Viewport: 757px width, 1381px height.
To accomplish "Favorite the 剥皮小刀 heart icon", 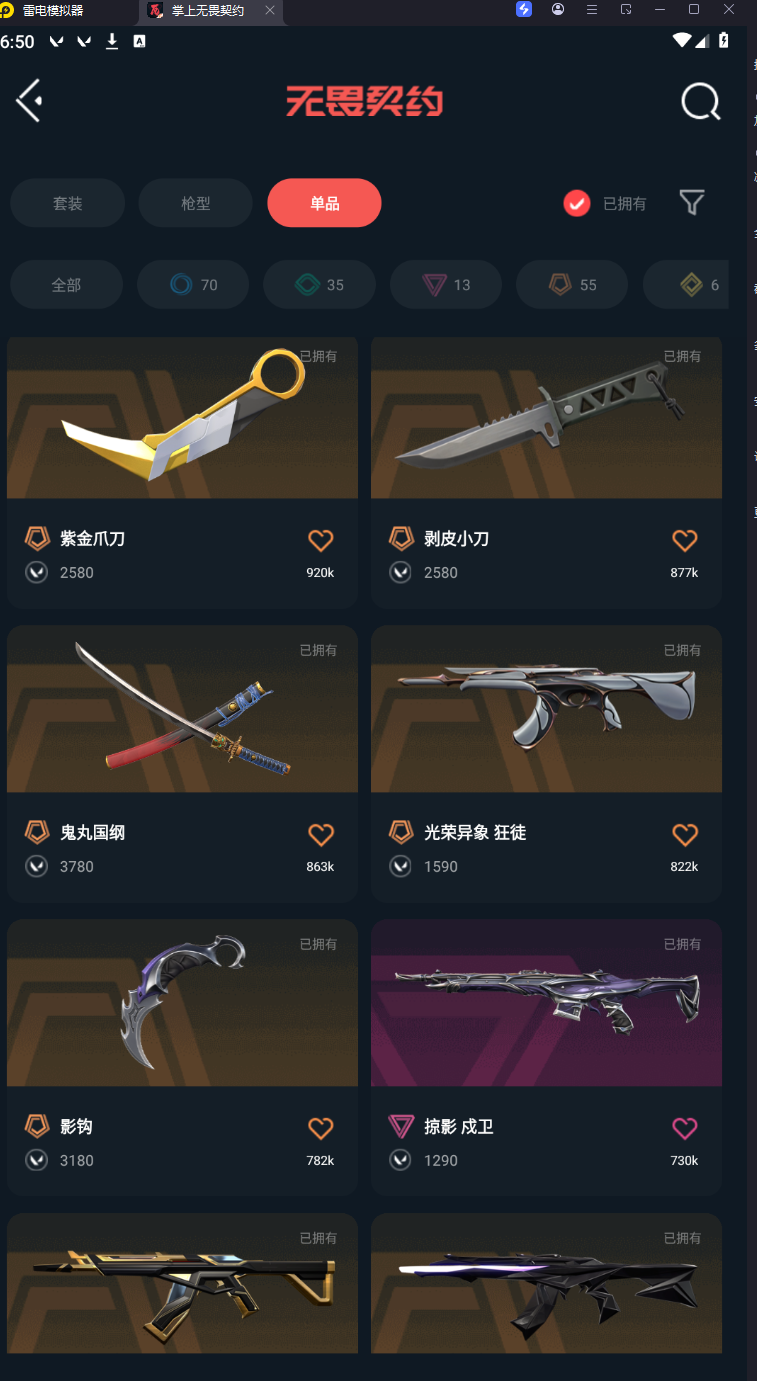I will coord(684,541).
